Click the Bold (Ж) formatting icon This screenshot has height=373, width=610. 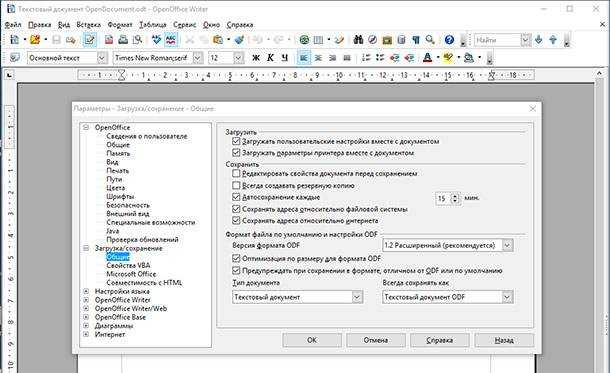click(256, 58)
